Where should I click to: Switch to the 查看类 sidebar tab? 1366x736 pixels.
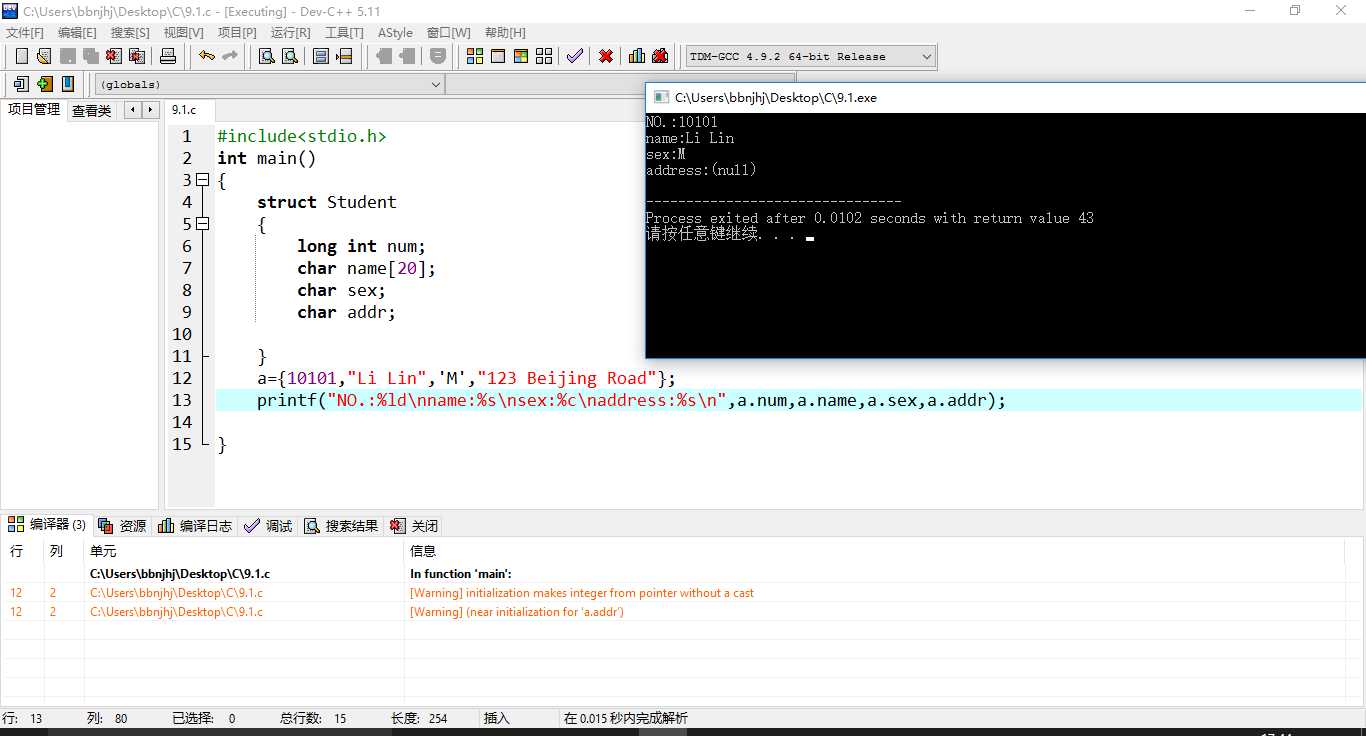(92, 111)
